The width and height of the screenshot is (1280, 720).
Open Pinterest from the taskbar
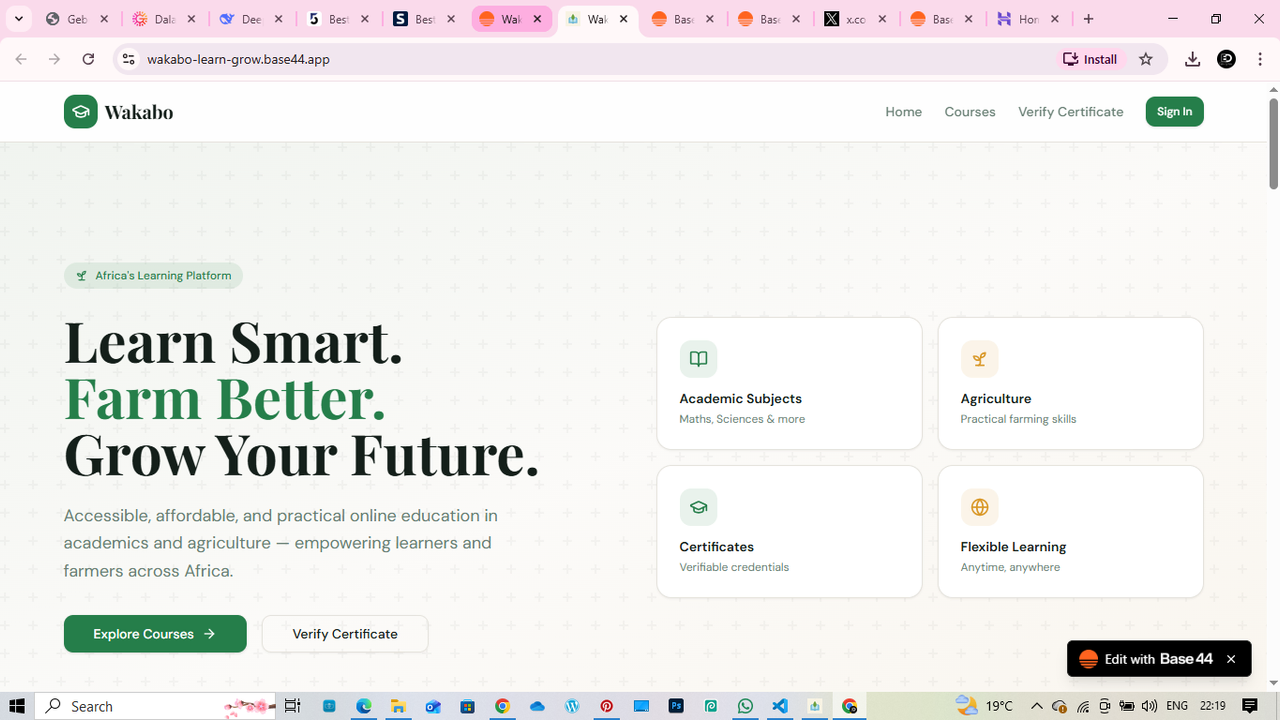click(x=607, y=706)
